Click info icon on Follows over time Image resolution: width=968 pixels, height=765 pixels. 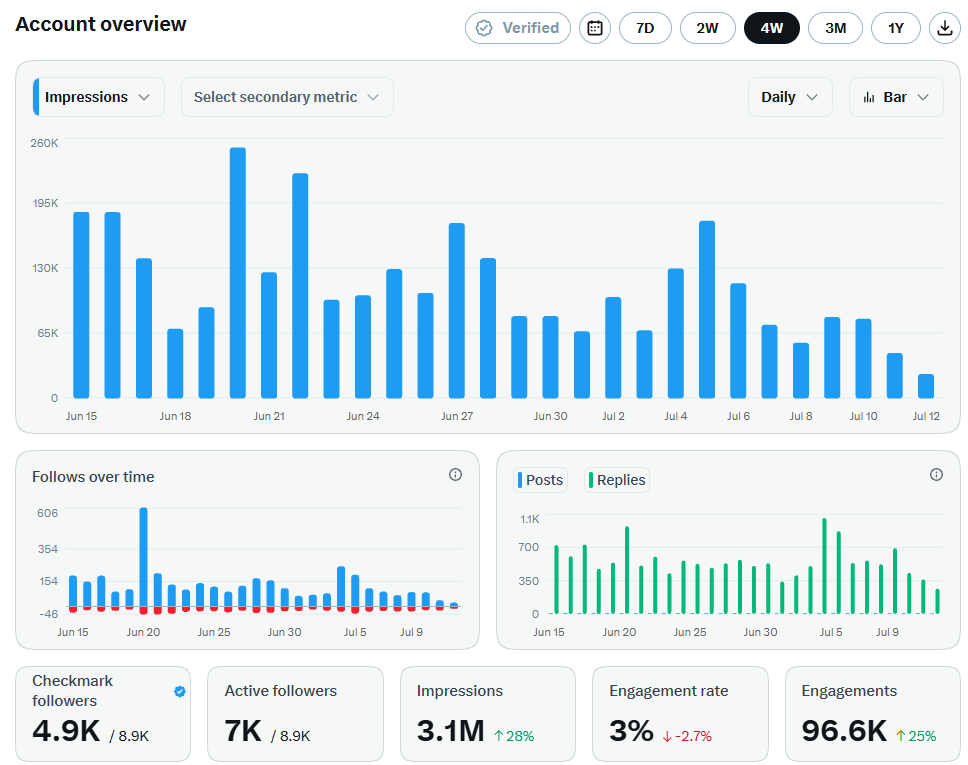click(455, 474)
